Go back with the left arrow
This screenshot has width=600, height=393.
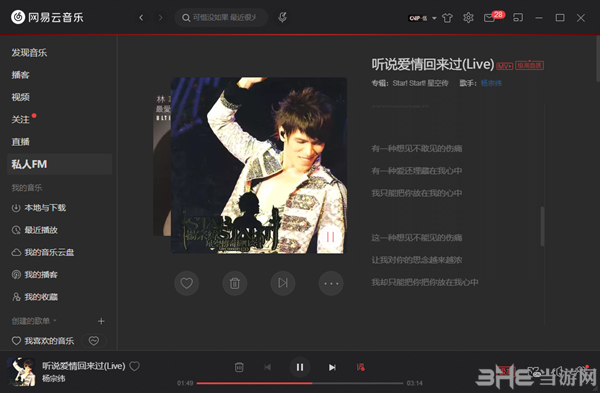141,18
